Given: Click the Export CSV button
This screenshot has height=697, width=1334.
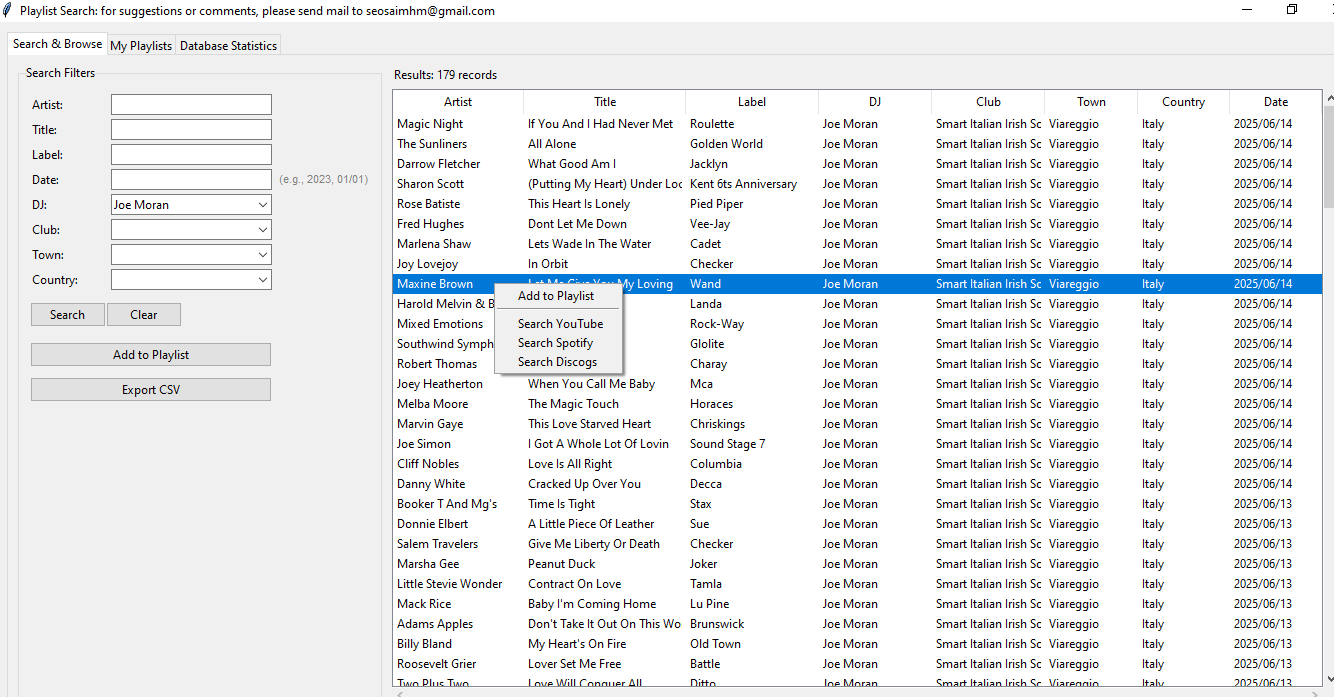Looking at the screenshot, I should point(151,390).
